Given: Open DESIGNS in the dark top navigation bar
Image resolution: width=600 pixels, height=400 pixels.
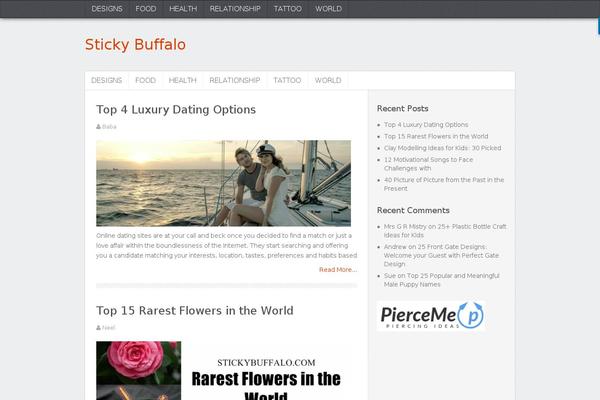Looking at the screenshot, I should (107, 9).
